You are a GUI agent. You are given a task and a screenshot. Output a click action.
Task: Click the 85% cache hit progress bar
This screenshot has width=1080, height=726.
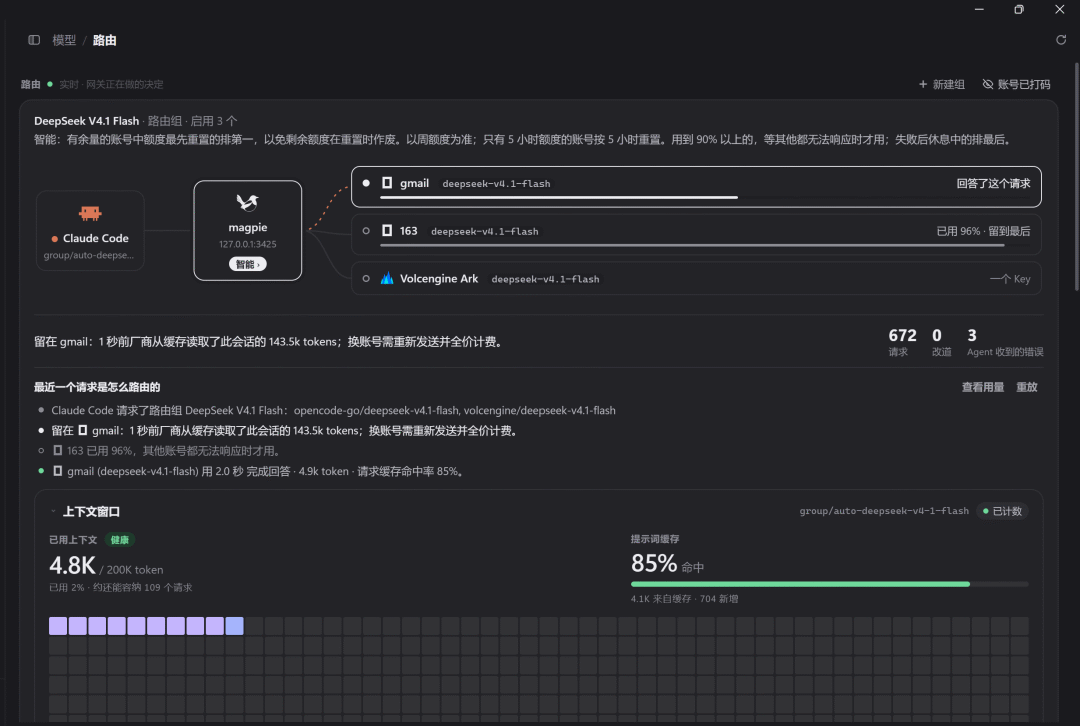tap(829, 584)
